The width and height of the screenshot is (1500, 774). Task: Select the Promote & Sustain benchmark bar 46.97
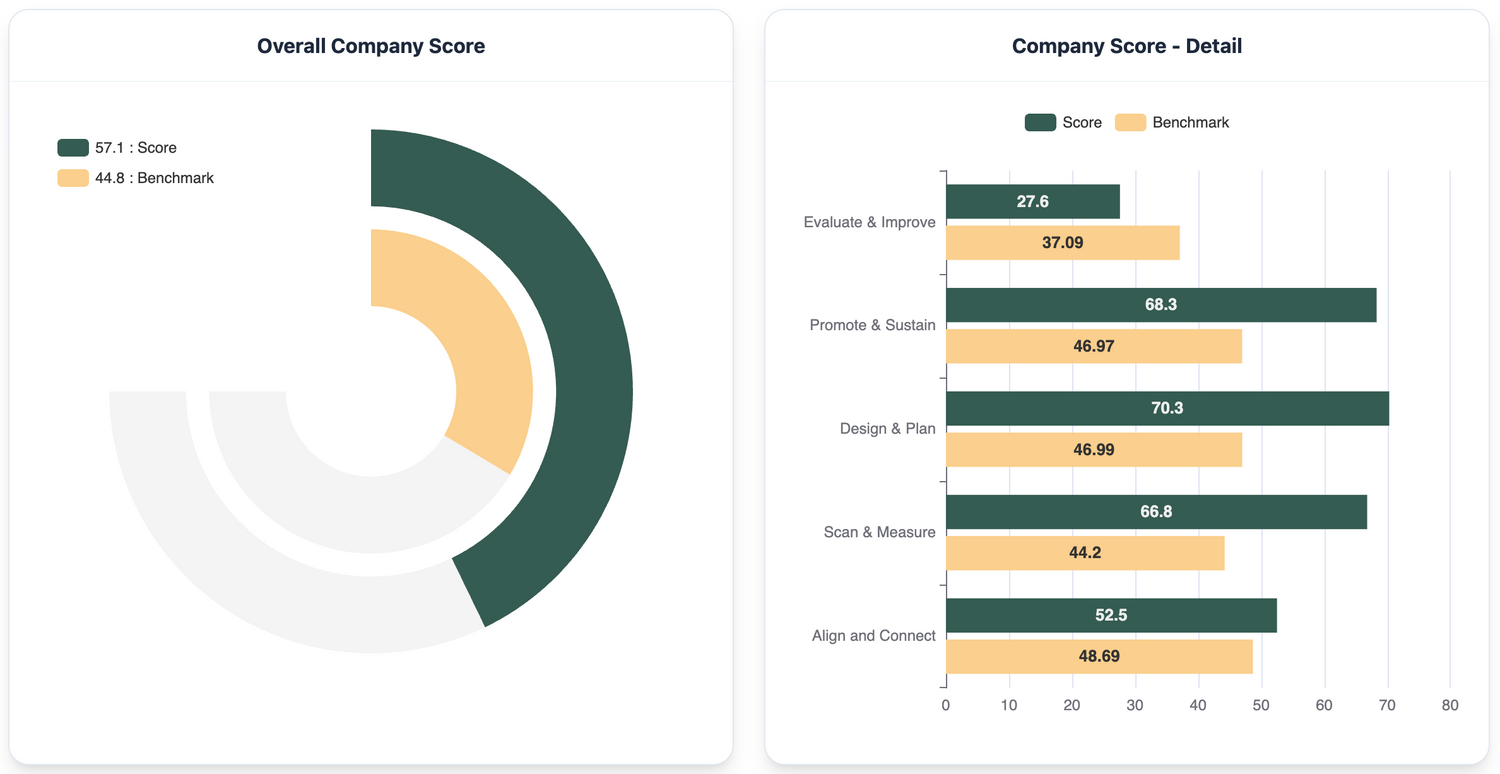pos(1093,346)
